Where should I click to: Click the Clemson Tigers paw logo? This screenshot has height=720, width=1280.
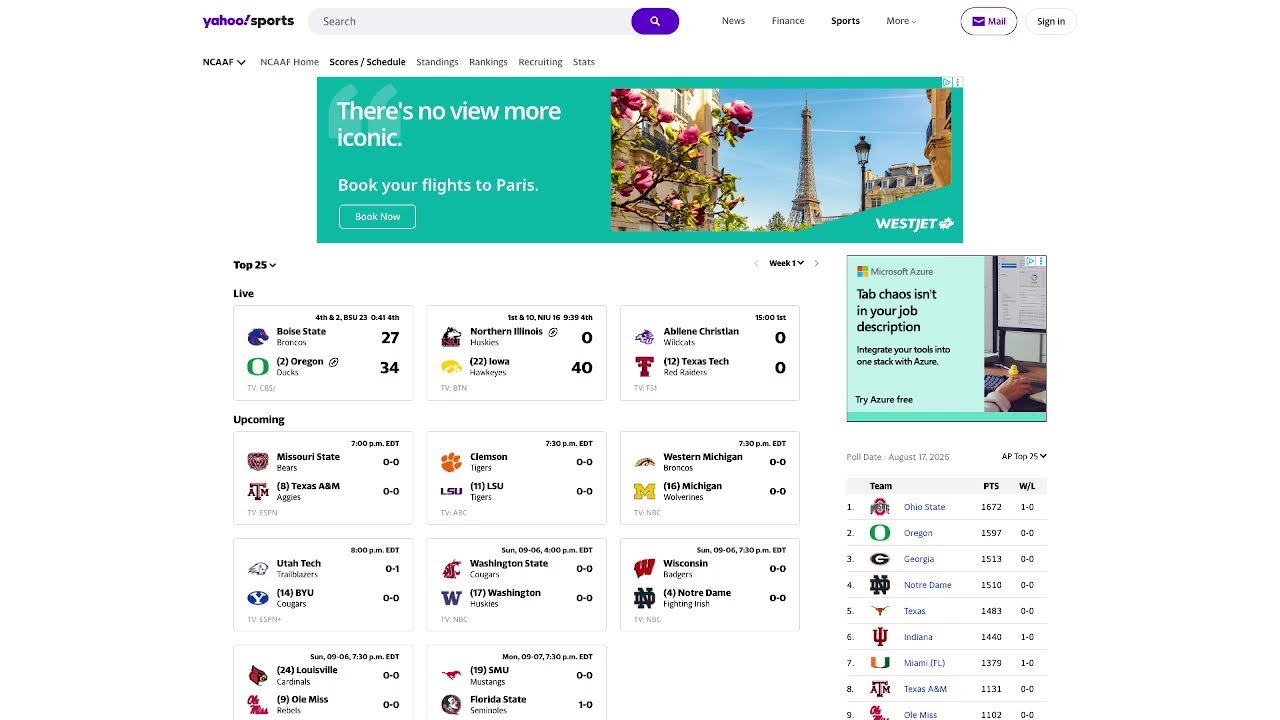coord(451,462)
